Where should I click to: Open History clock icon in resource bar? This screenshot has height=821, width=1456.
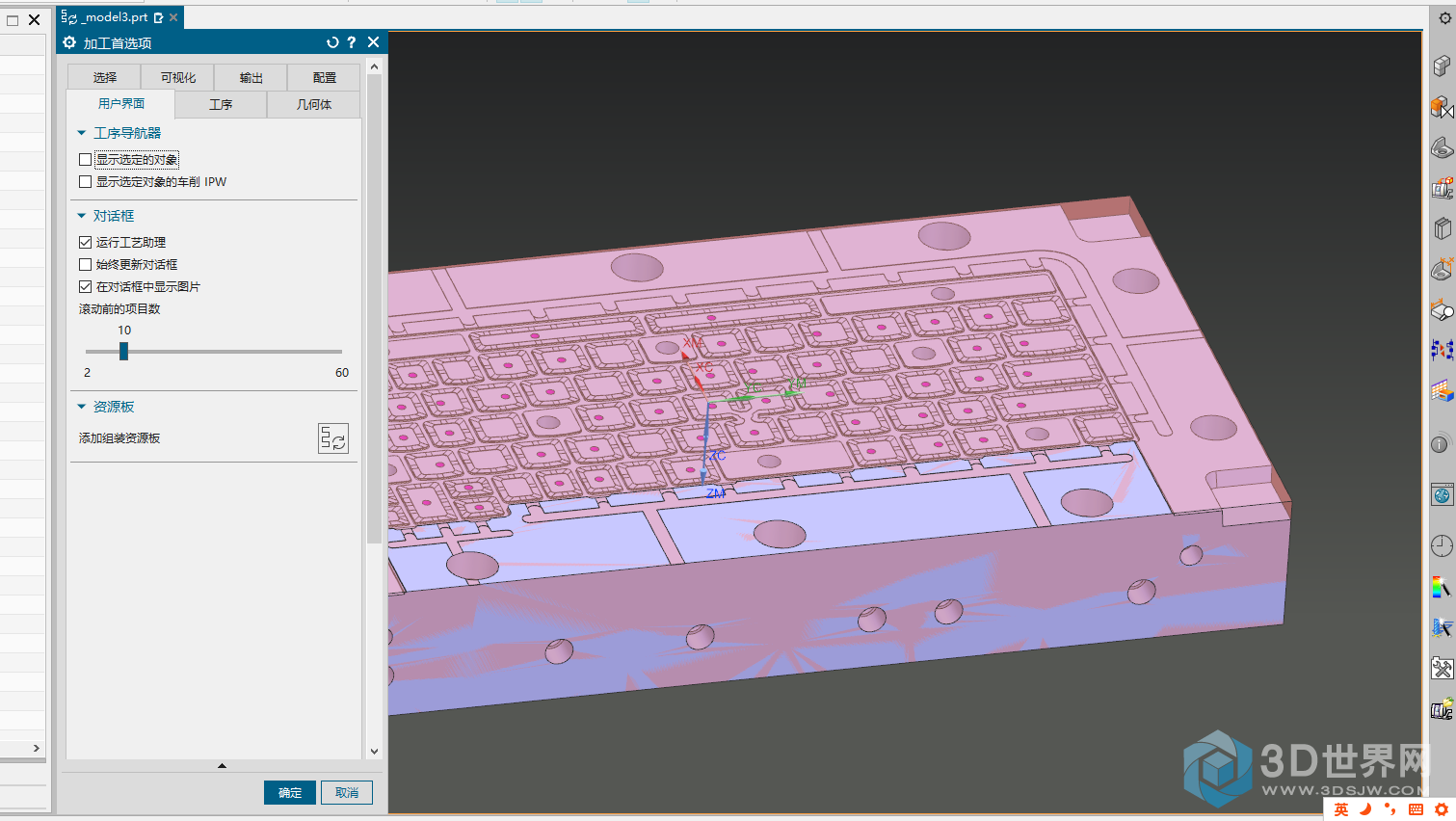[x=1442, y=545]
